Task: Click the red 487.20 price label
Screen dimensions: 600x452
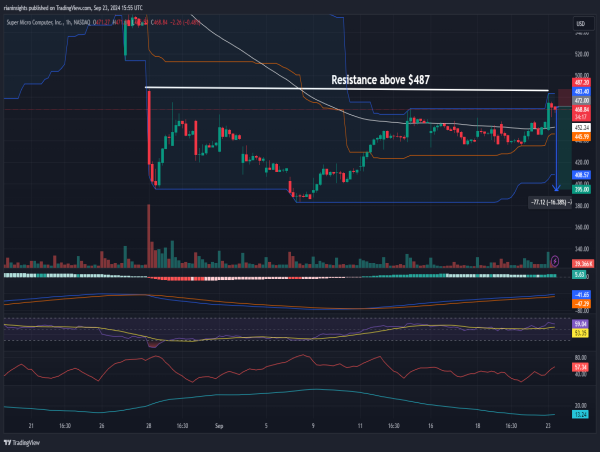Action: (x=581, y=82)
